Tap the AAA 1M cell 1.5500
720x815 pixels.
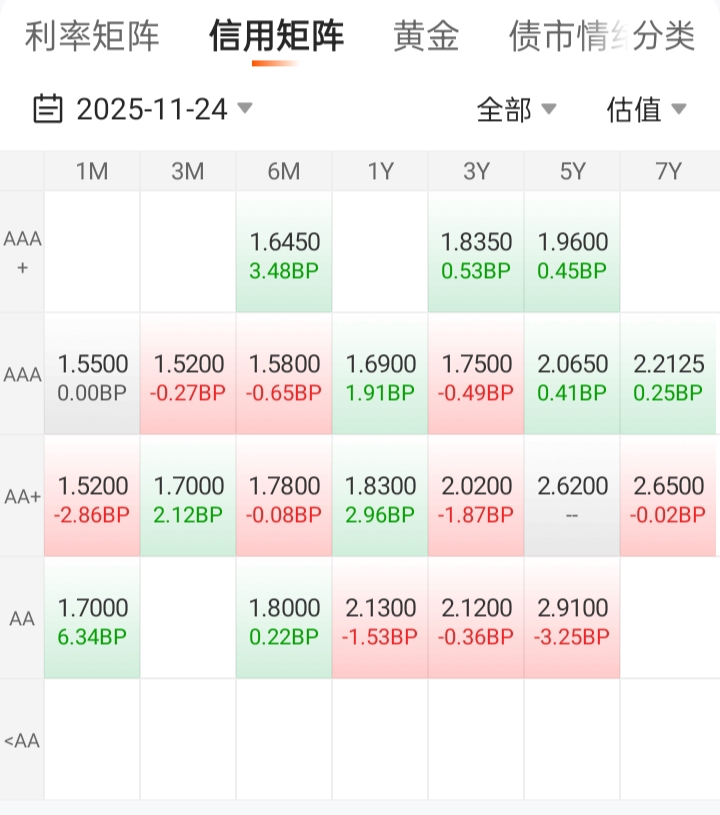point(92,376)
